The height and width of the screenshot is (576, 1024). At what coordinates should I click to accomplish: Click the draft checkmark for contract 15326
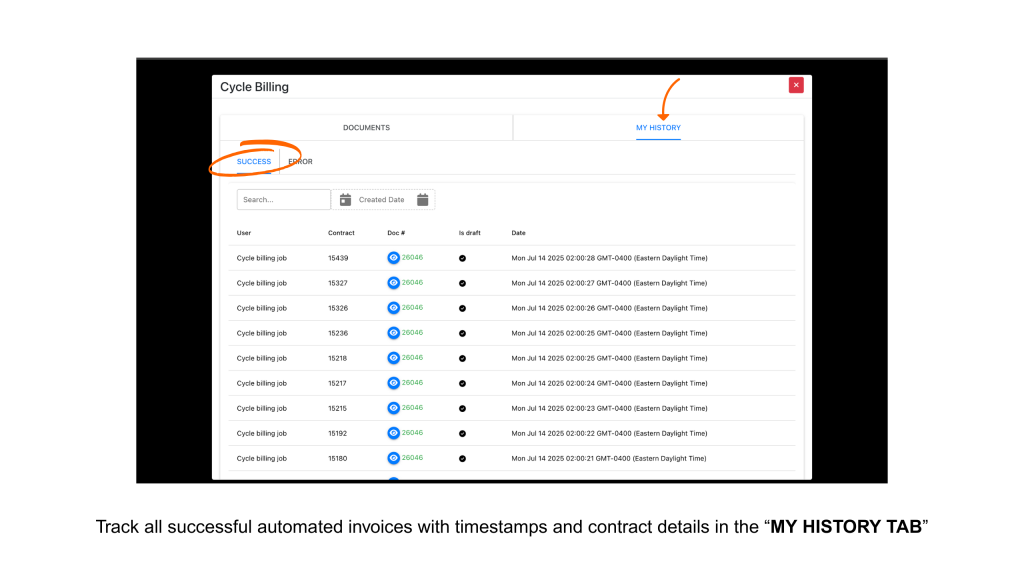coord(462,308)
